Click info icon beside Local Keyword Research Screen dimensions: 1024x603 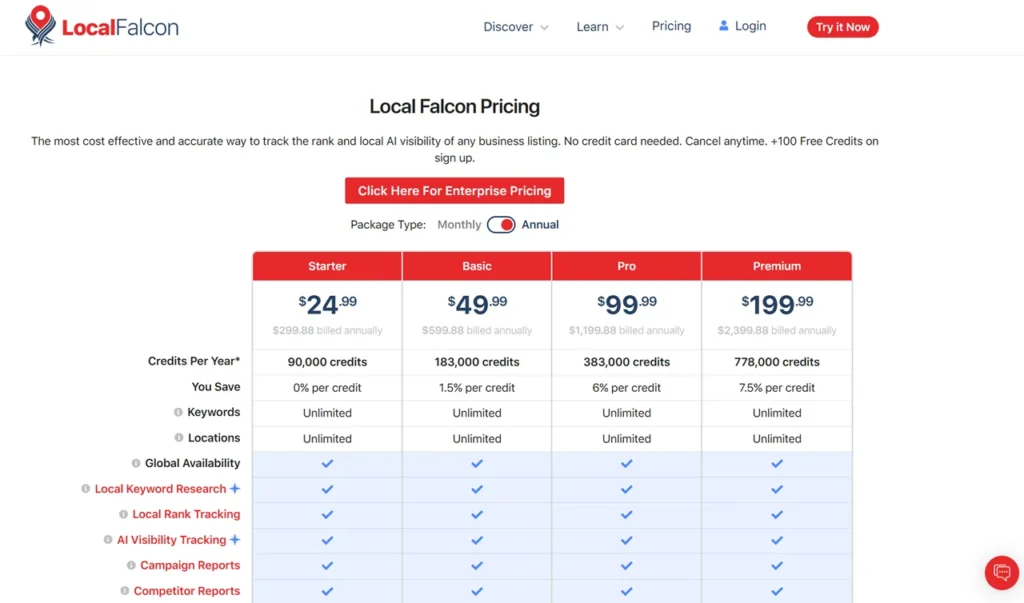pos(86,489)
